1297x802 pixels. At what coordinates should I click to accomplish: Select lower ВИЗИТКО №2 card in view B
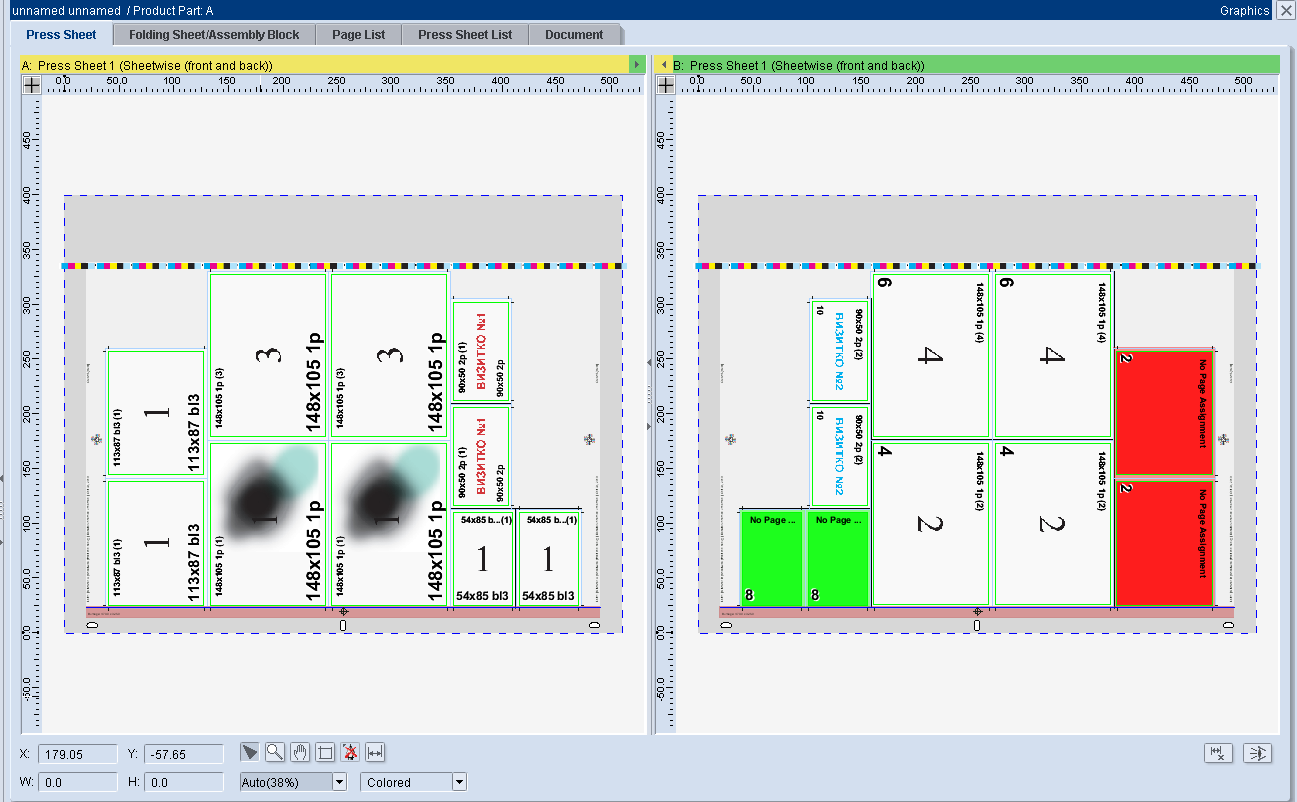click(839, 456)
